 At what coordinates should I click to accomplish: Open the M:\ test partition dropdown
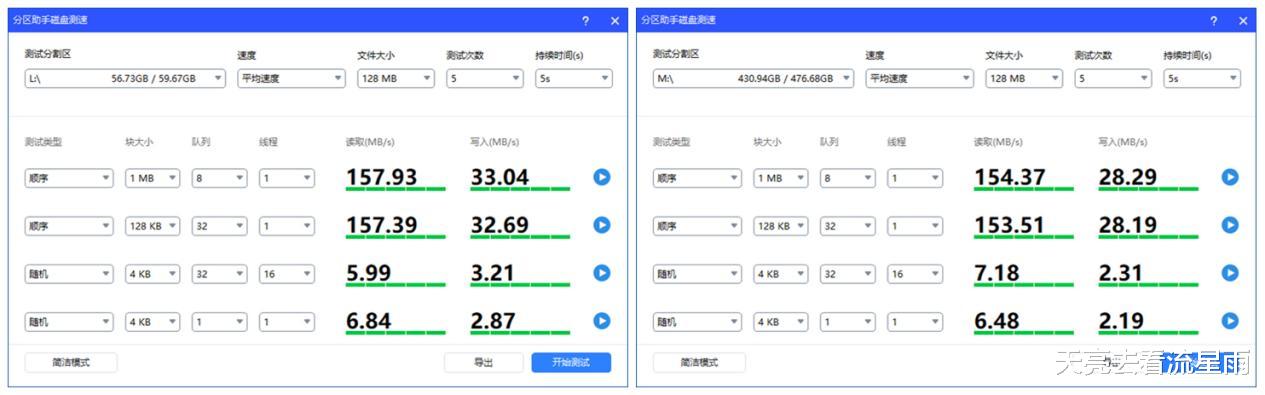pyautogui.click(x=753, y=78)
